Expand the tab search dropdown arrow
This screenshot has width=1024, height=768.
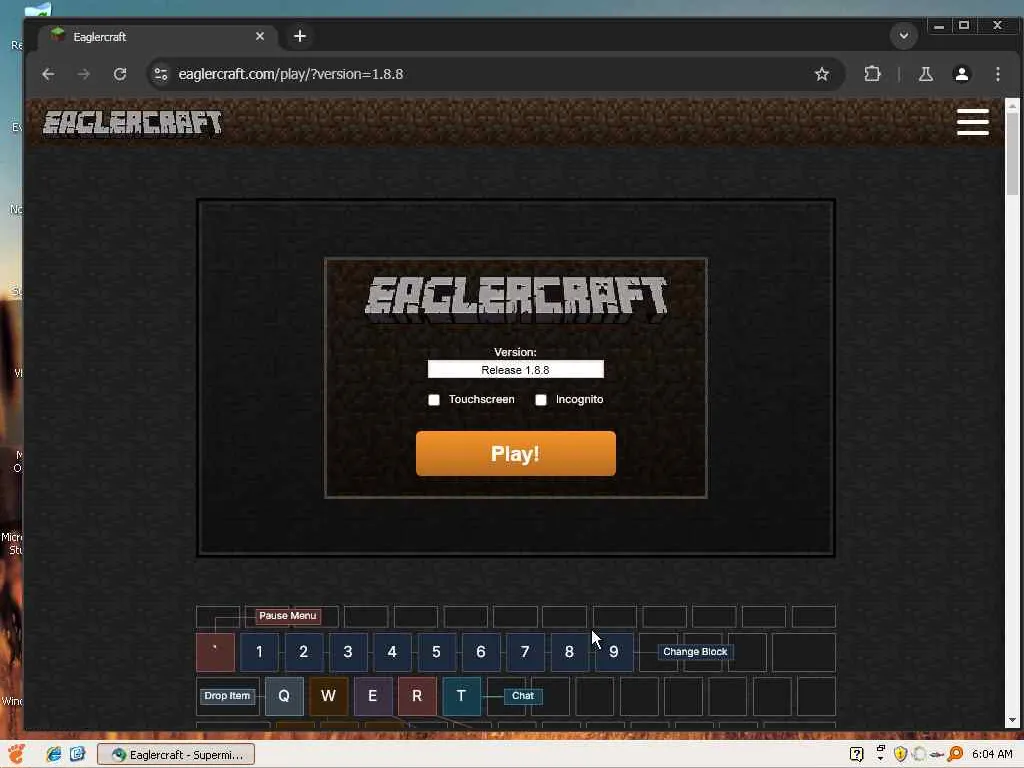[x=904, y=36]
